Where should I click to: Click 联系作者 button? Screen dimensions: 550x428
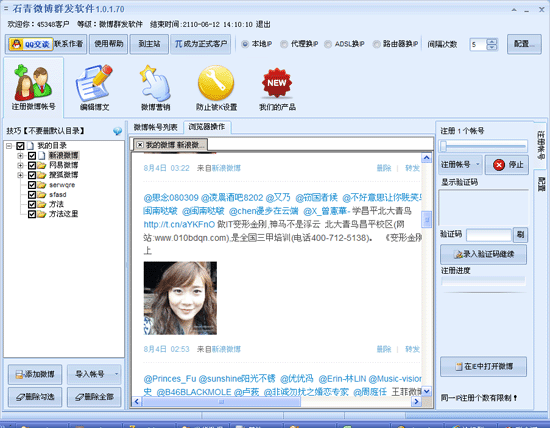click(69, 44)
